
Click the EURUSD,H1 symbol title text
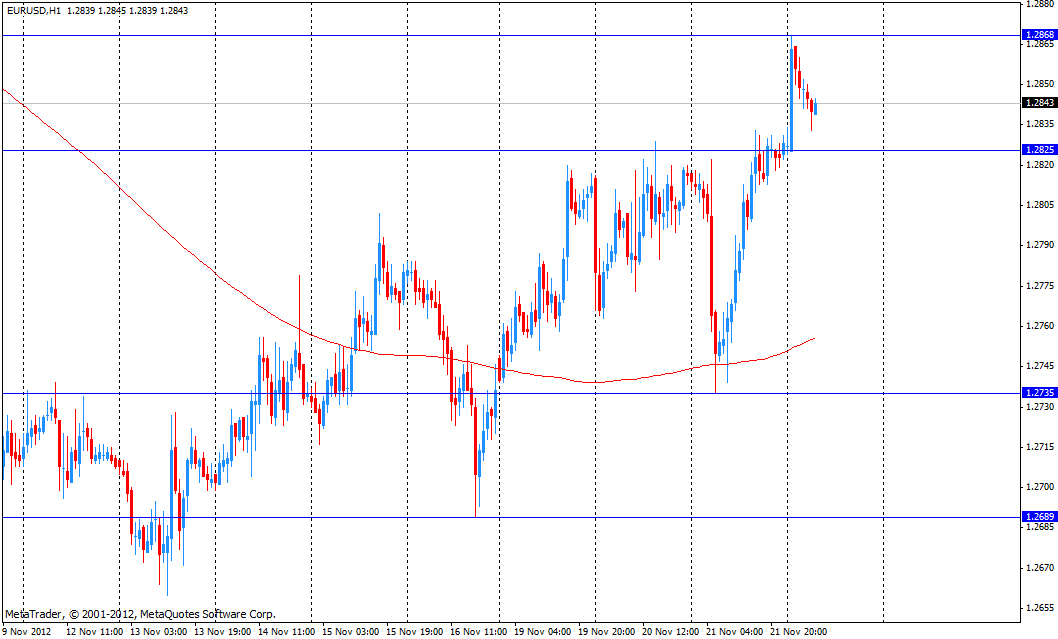pyautogui.click(x=34, y=11)
